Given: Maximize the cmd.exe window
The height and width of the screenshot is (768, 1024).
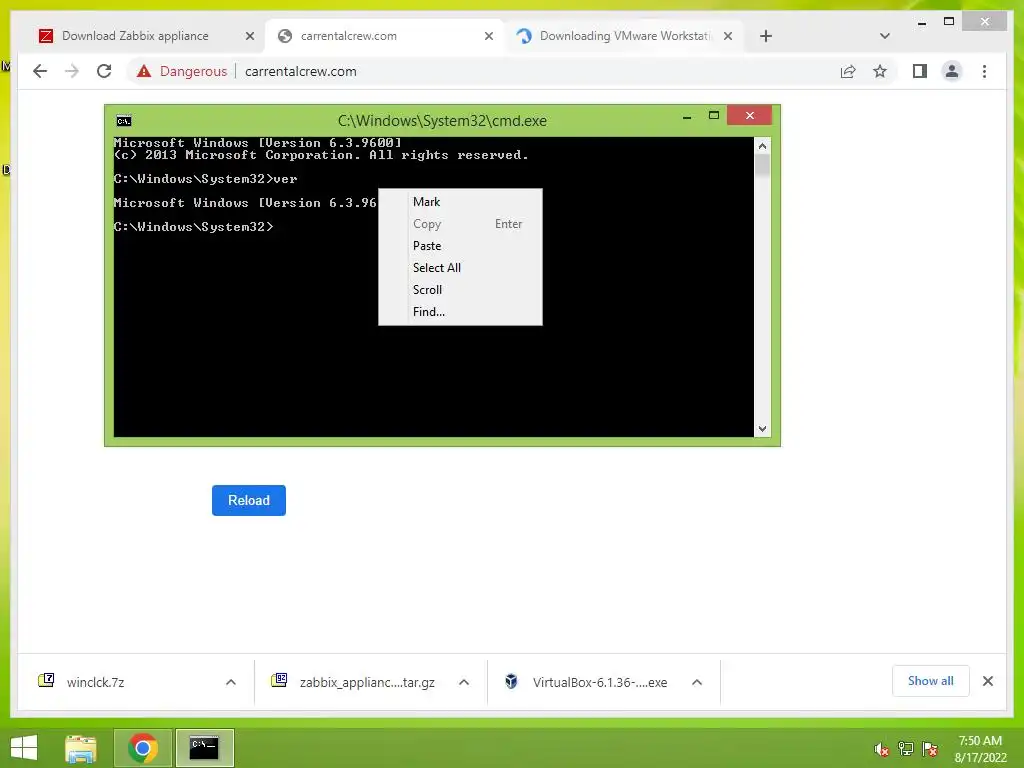Looking at the screenshot, I should click(714, 116).
